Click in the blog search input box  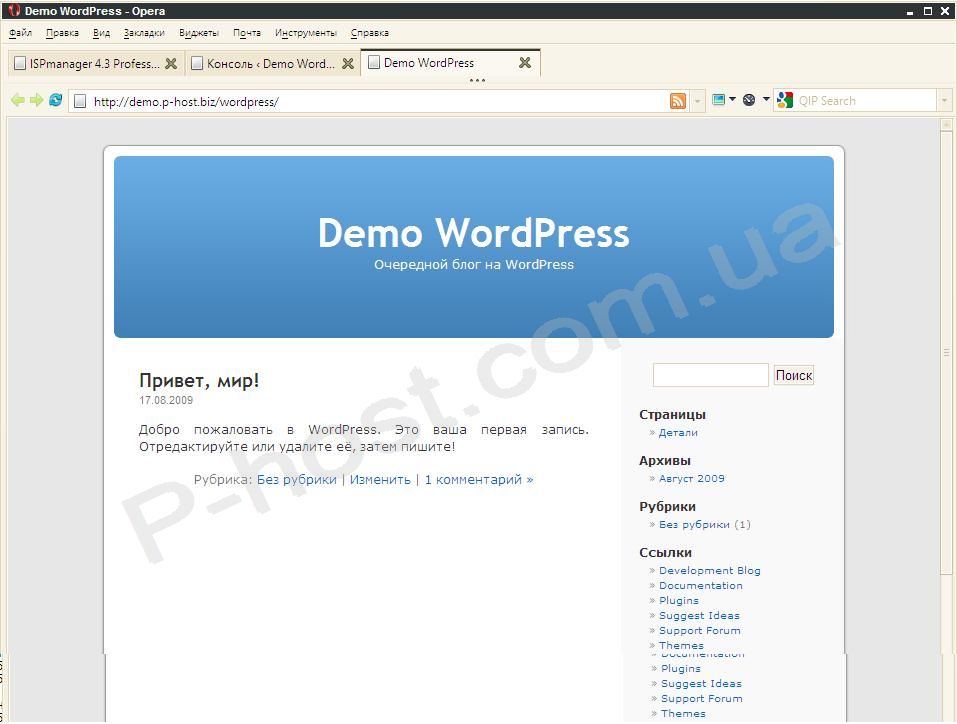[710, 375]
